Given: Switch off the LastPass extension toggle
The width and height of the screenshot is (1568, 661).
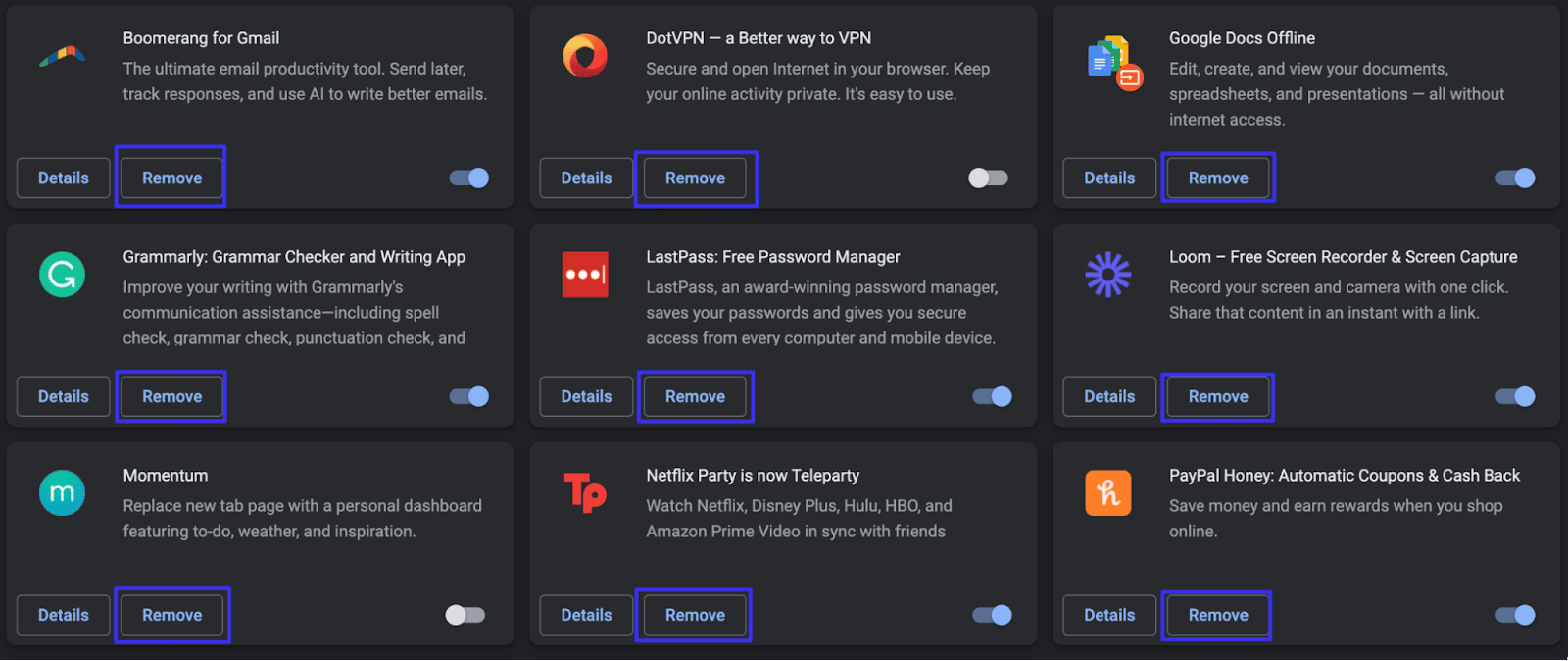Looking at the screenshot, I should (x=992, y=396).
